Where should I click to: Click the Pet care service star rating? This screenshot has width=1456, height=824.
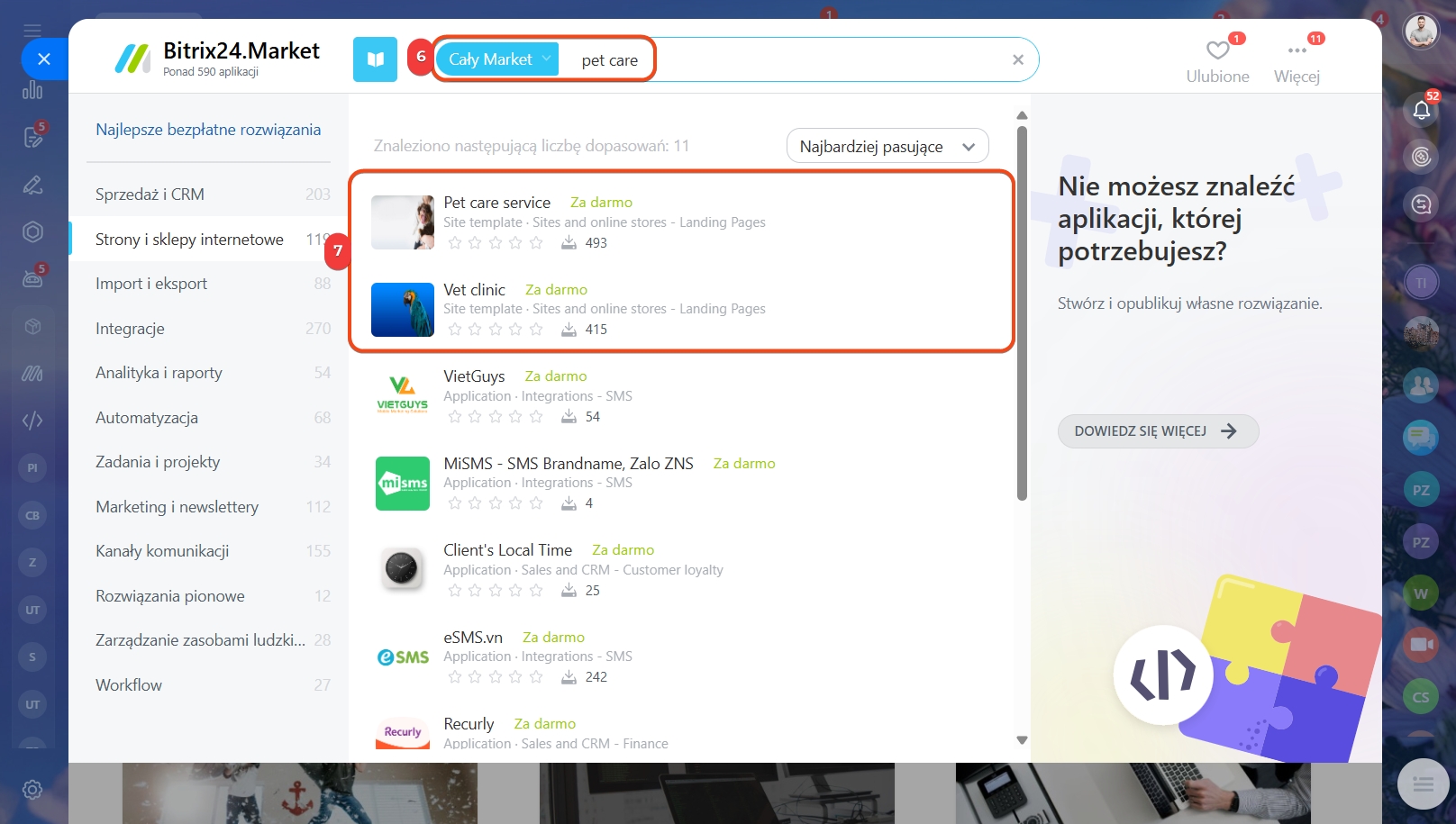pos(496,243)
